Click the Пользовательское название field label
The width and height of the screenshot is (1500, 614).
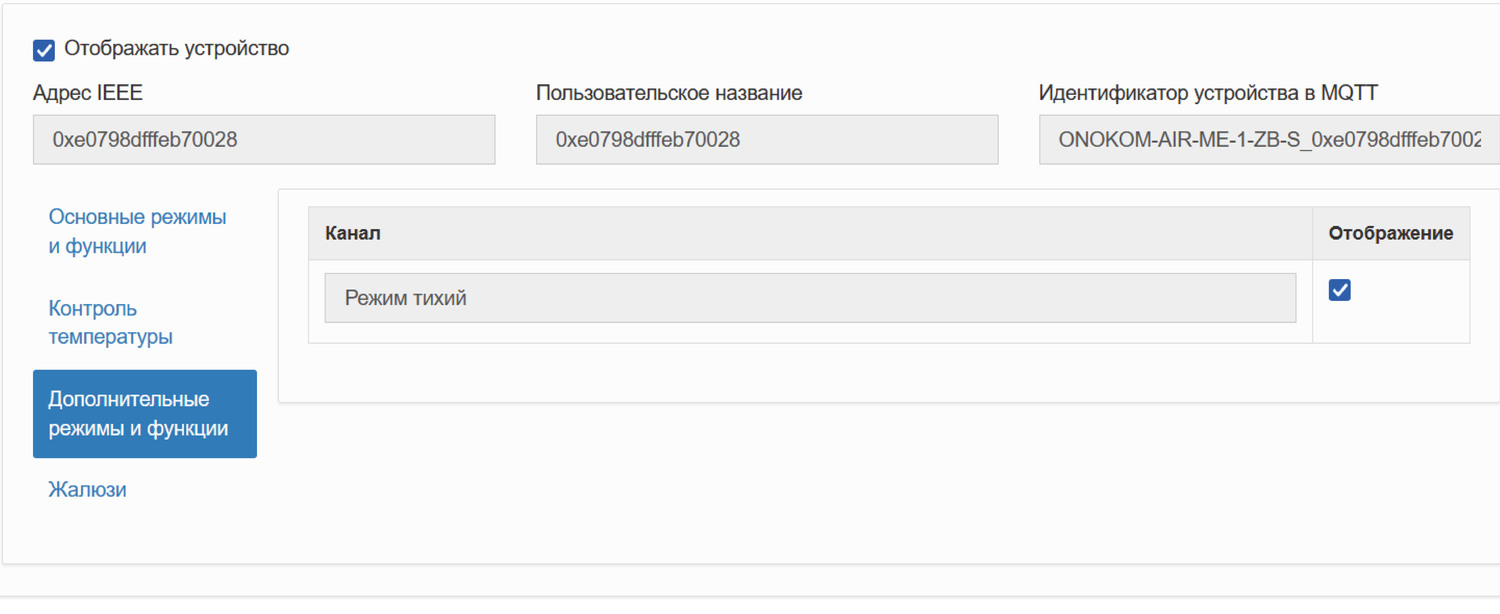click(x=669, y=93)
